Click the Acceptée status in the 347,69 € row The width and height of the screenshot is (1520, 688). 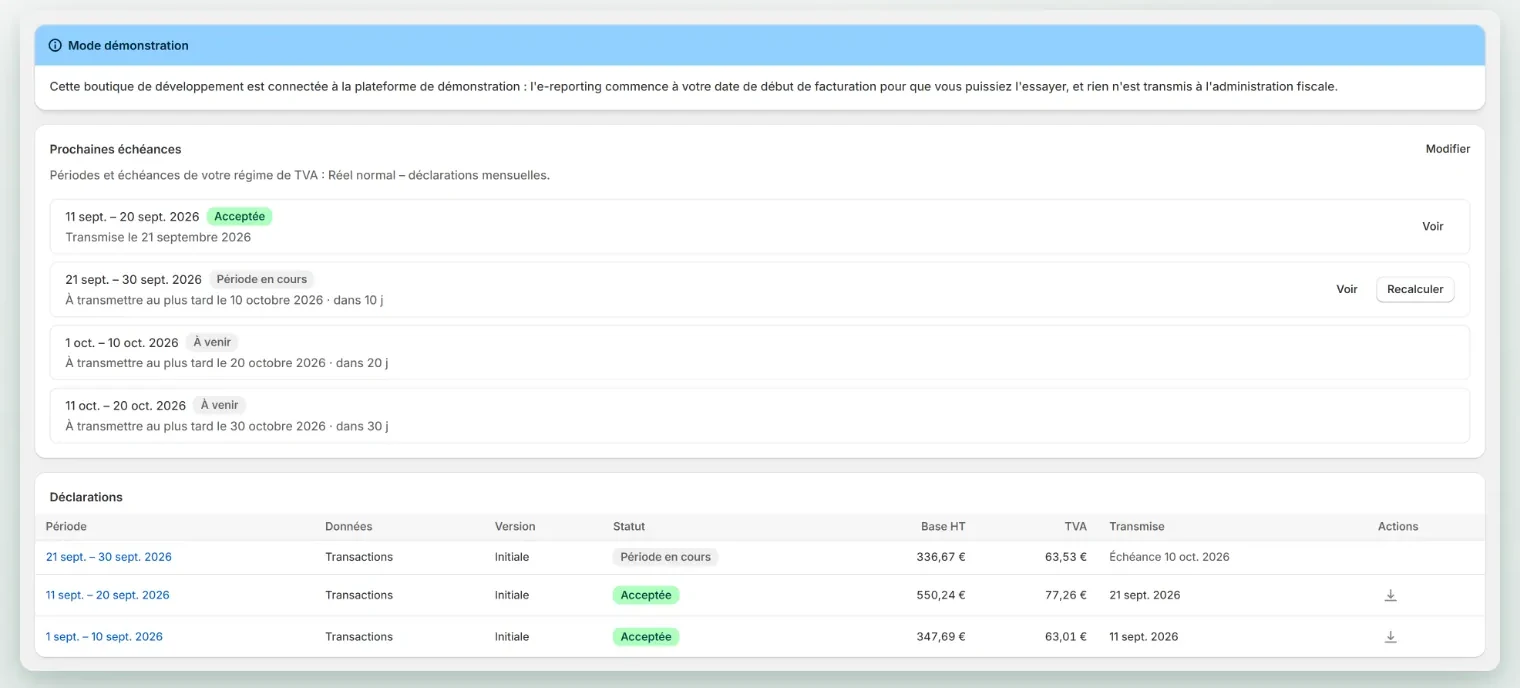(646, 637)
